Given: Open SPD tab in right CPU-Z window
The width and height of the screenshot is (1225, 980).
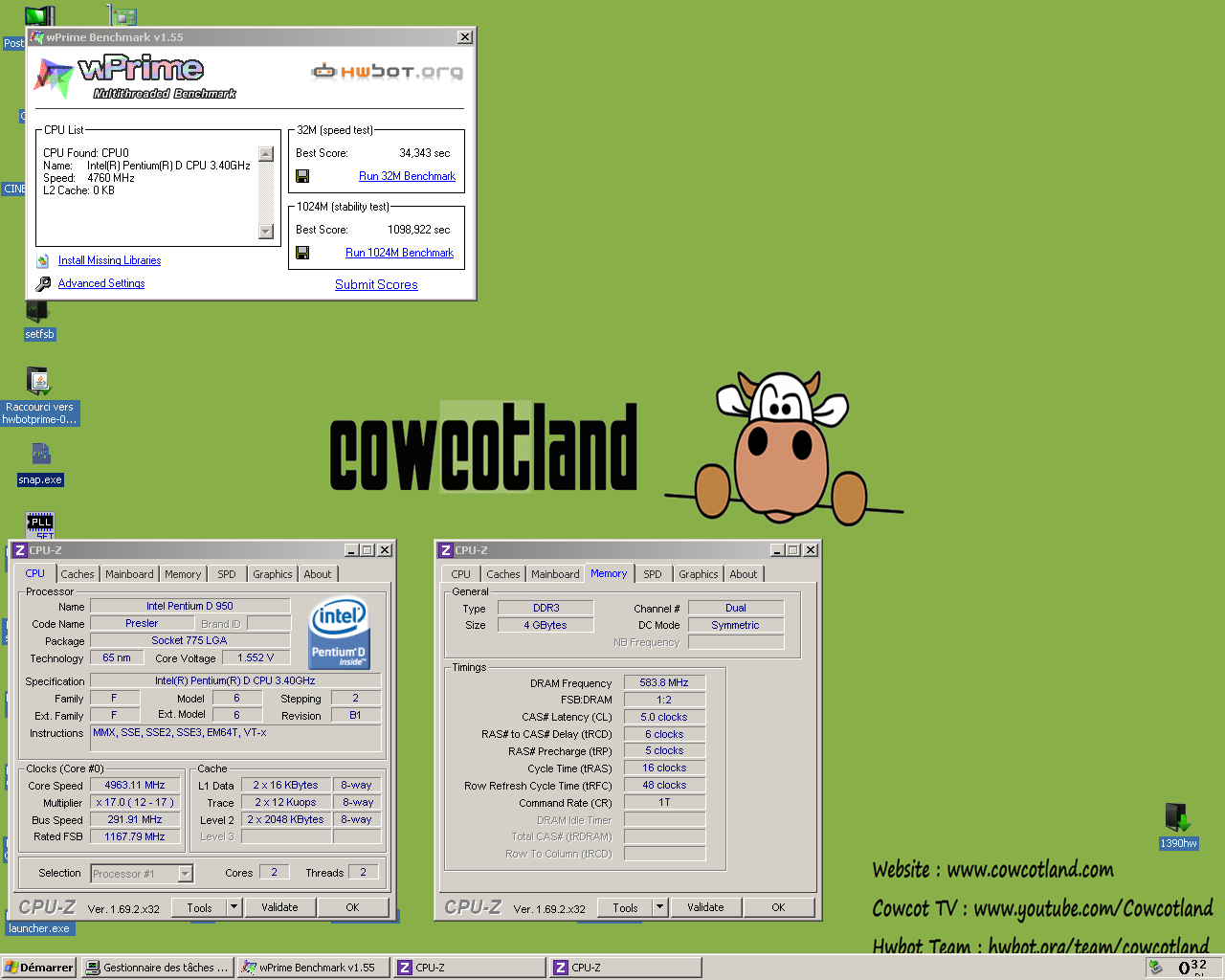Looking at the screenshot, I should (653, 574).
